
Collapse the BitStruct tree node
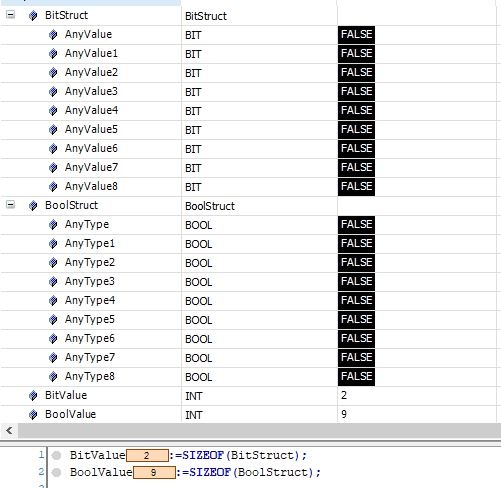(10, 15)
